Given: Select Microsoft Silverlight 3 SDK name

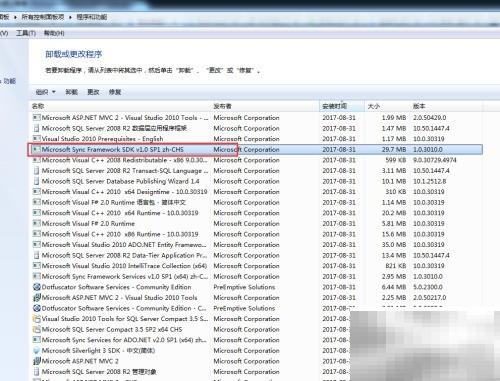Looking at the screenshot, I should pos(98,351).
